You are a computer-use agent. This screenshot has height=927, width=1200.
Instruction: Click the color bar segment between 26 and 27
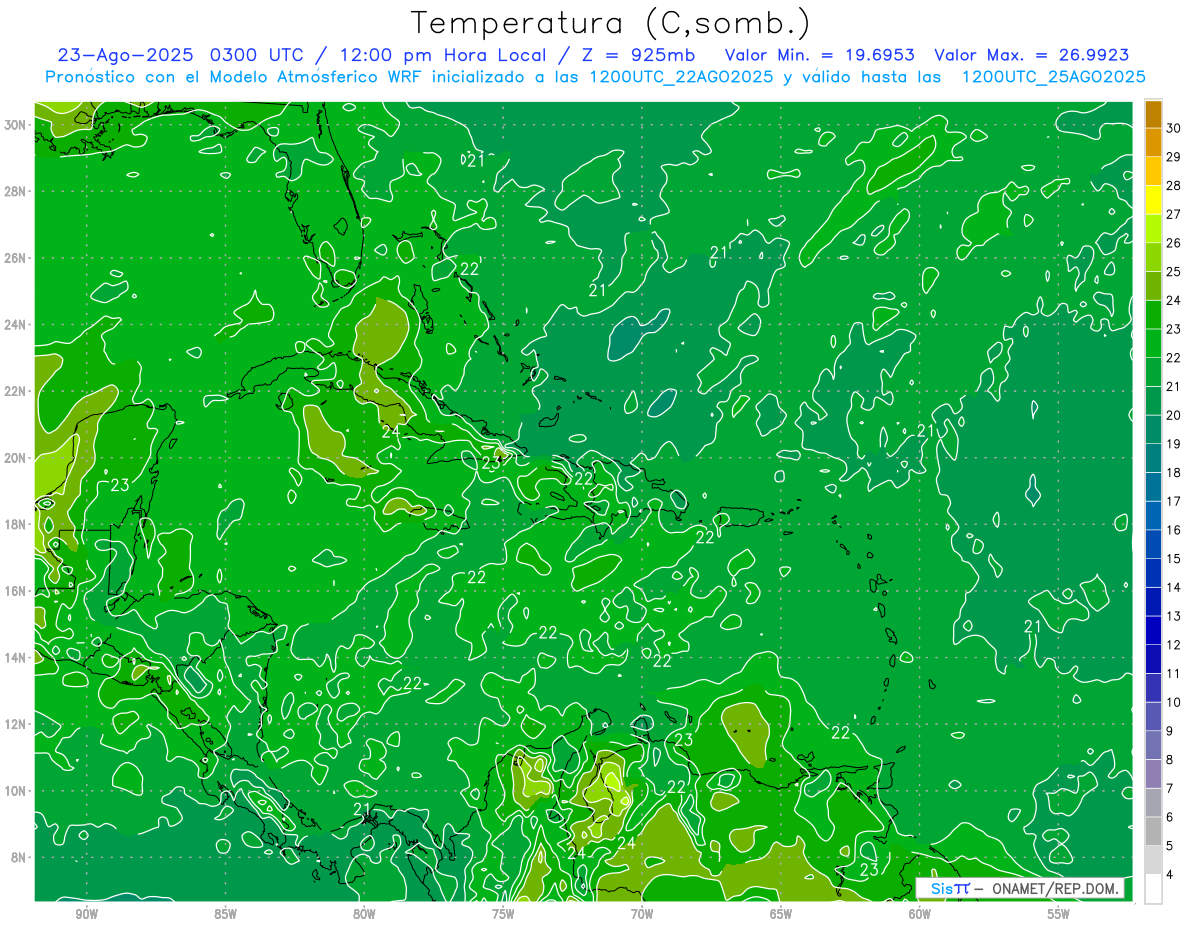click(x=1153, y=229)
